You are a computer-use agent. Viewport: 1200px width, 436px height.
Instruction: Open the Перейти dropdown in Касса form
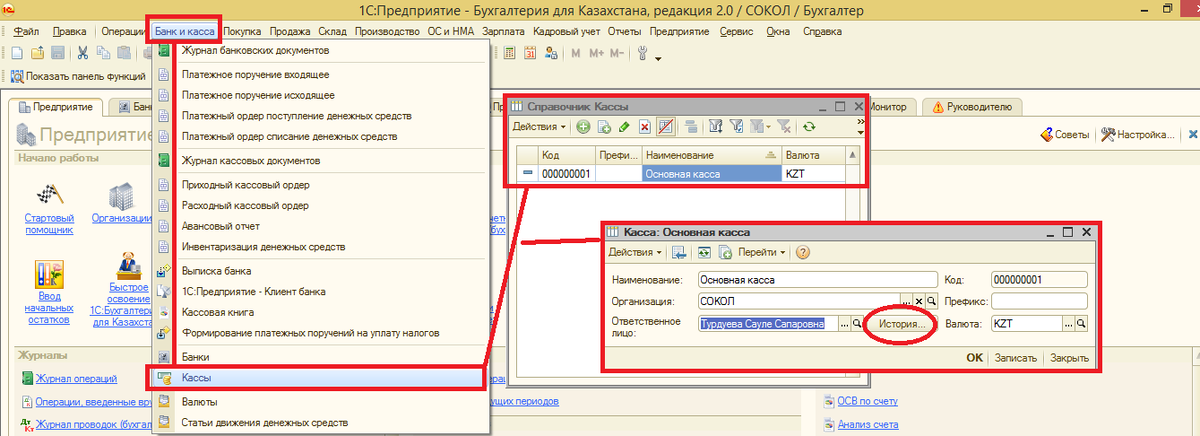coord(764,252)
